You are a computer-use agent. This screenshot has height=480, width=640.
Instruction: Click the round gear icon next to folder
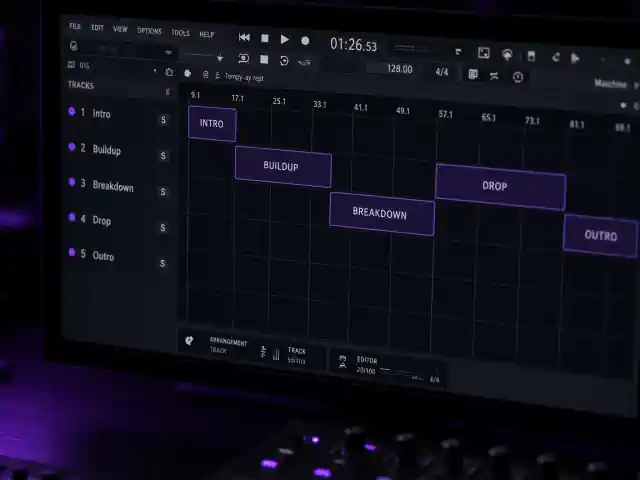pos(187,73)
